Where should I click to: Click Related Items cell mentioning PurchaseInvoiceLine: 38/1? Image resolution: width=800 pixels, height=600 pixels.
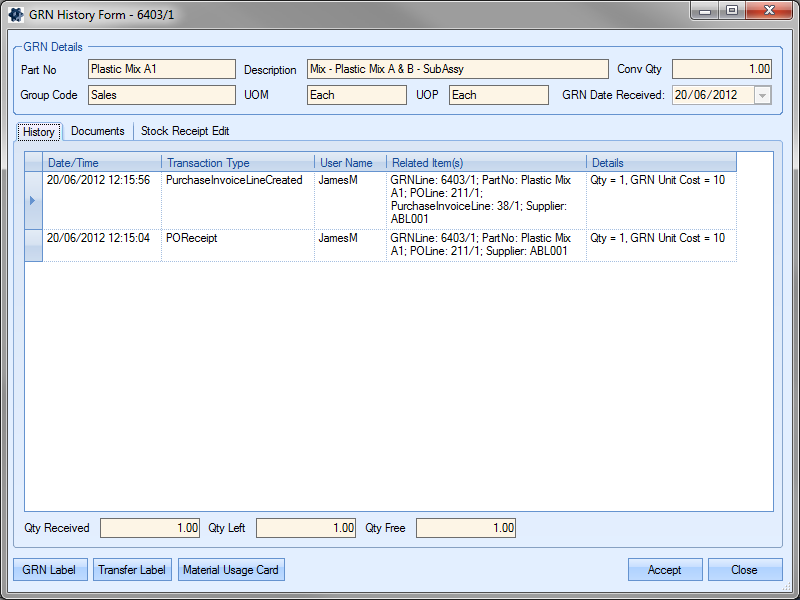487,201
